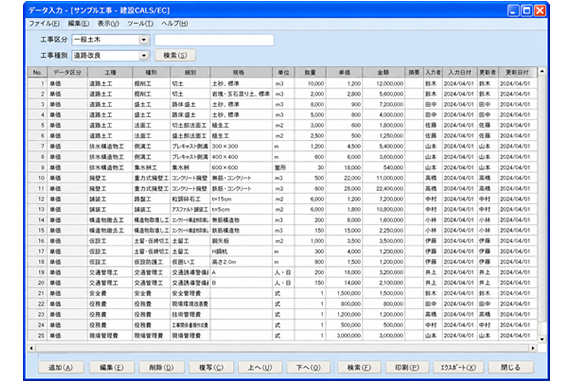The image size is (573, 382).
Task: Open the 表示(V) menu
Action: pos(108,24)
